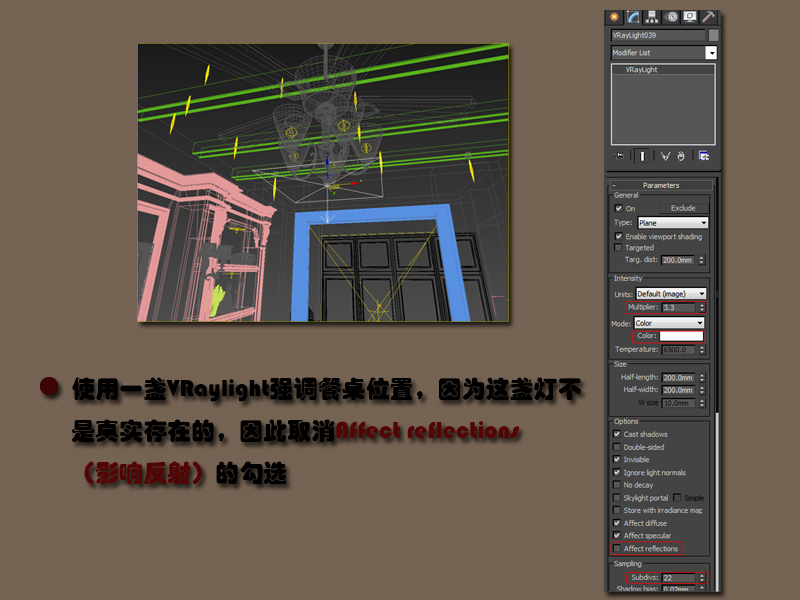This screenshot has width=800, height=600.
Task: Enable the Double-sided checkbox
Action: coord(617,447)
